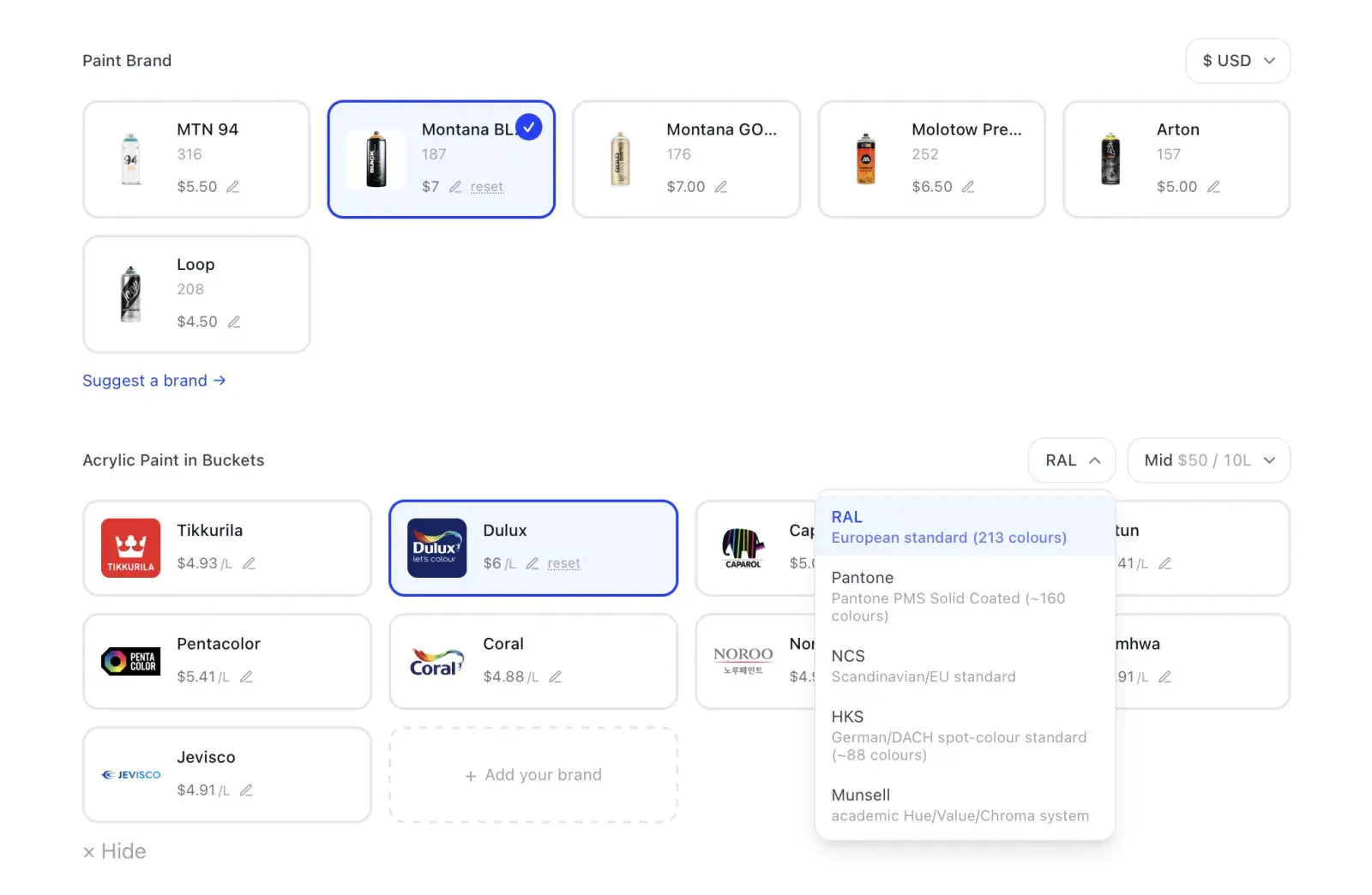The image size is (1372, 895).
Task: Choose Munsell Hue/Value/Chroma option
Action: click(966, 805)
